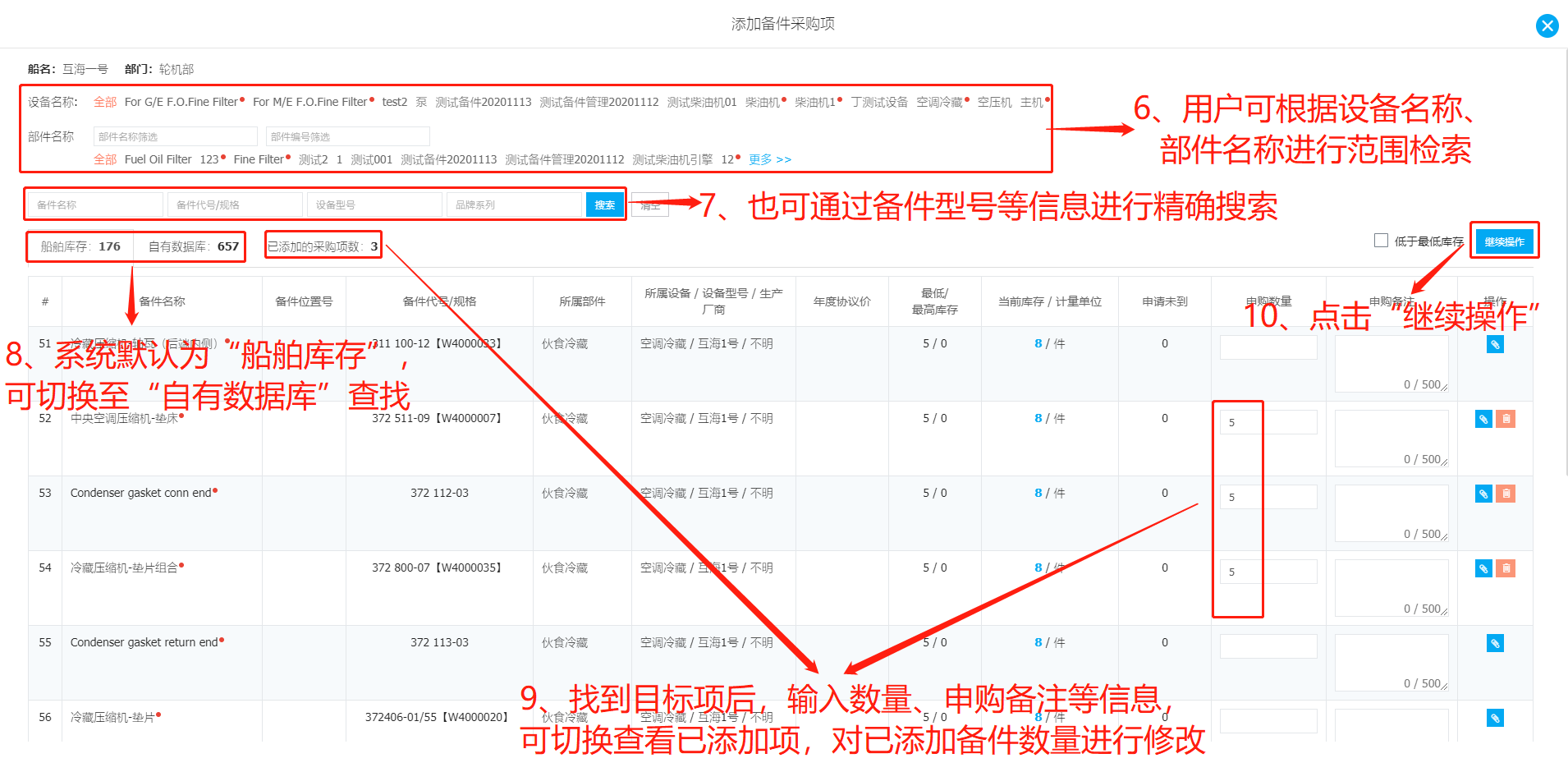Filter by equipment 测试柴油机01
The image size is (1568, 772).
(702, 102)
